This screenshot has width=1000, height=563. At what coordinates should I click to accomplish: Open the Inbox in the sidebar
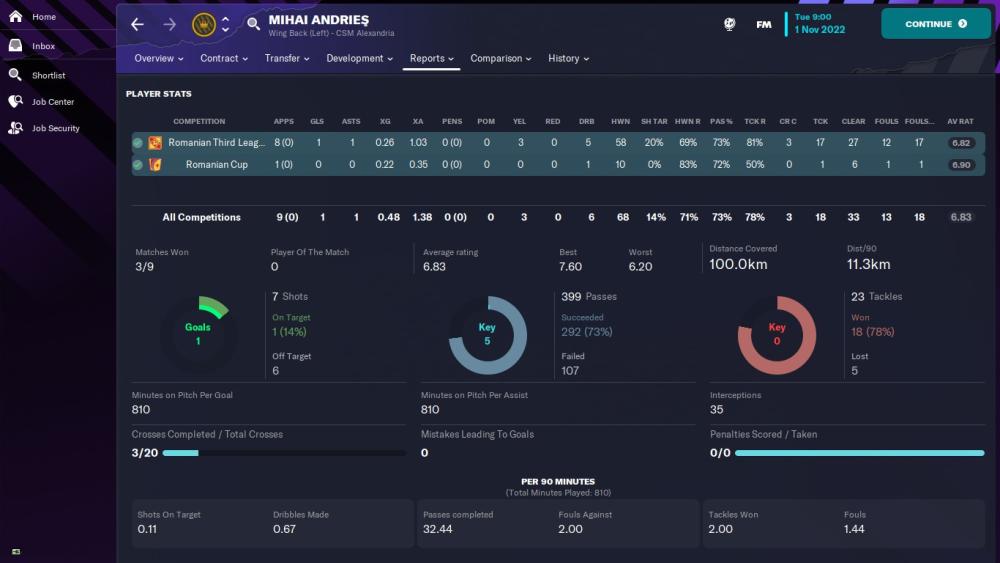44,46
